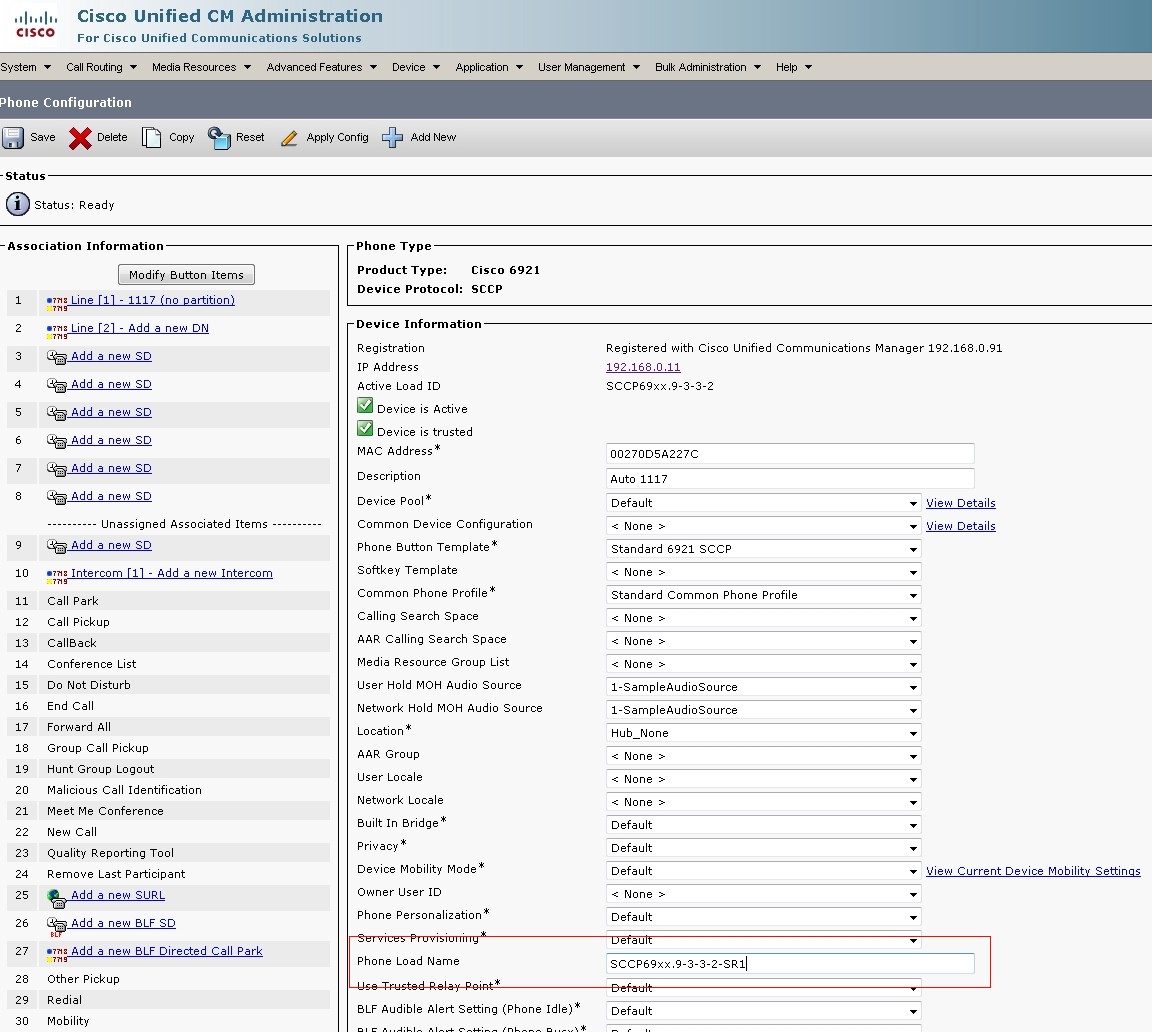Click speed dial icon in row 3
Screen dimensions: 1152x1032
coord(57,357)
